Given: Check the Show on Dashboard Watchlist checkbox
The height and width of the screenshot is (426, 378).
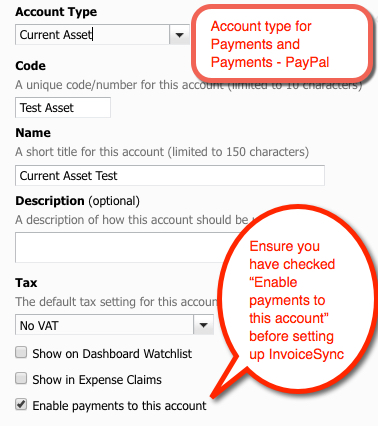Looking at the screenshot, I should click(21, 352).
